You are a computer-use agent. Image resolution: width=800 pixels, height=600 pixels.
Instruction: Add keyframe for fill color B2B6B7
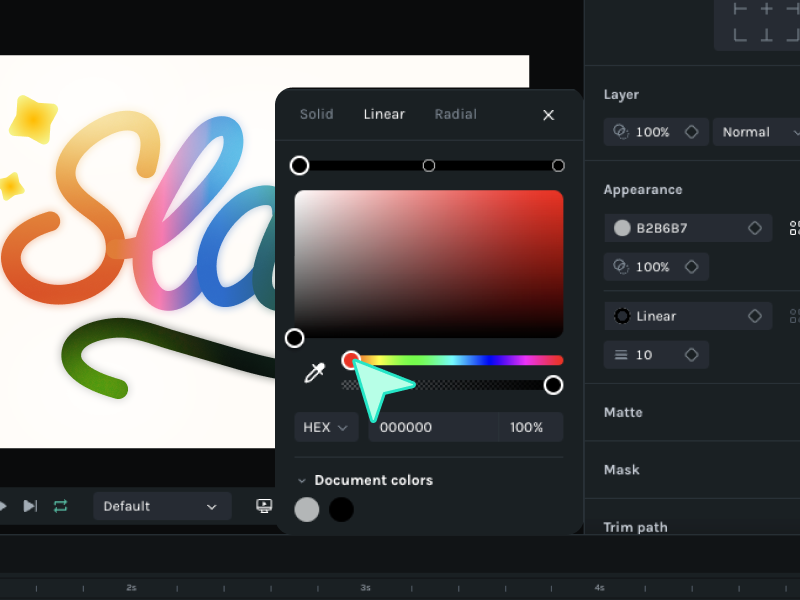(755, 228)
